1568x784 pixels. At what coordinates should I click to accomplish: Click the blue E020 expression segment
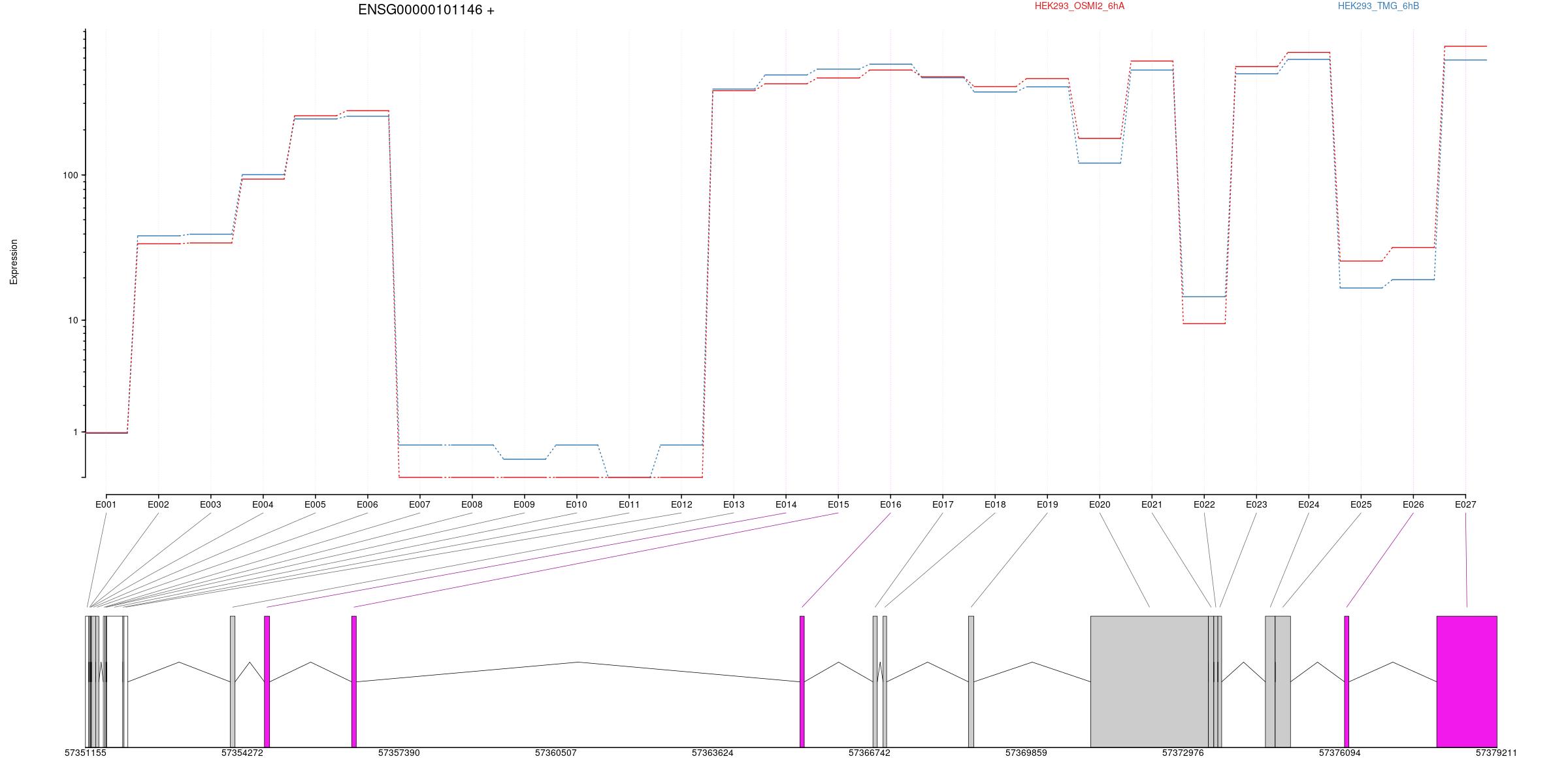pos(1100,163)
